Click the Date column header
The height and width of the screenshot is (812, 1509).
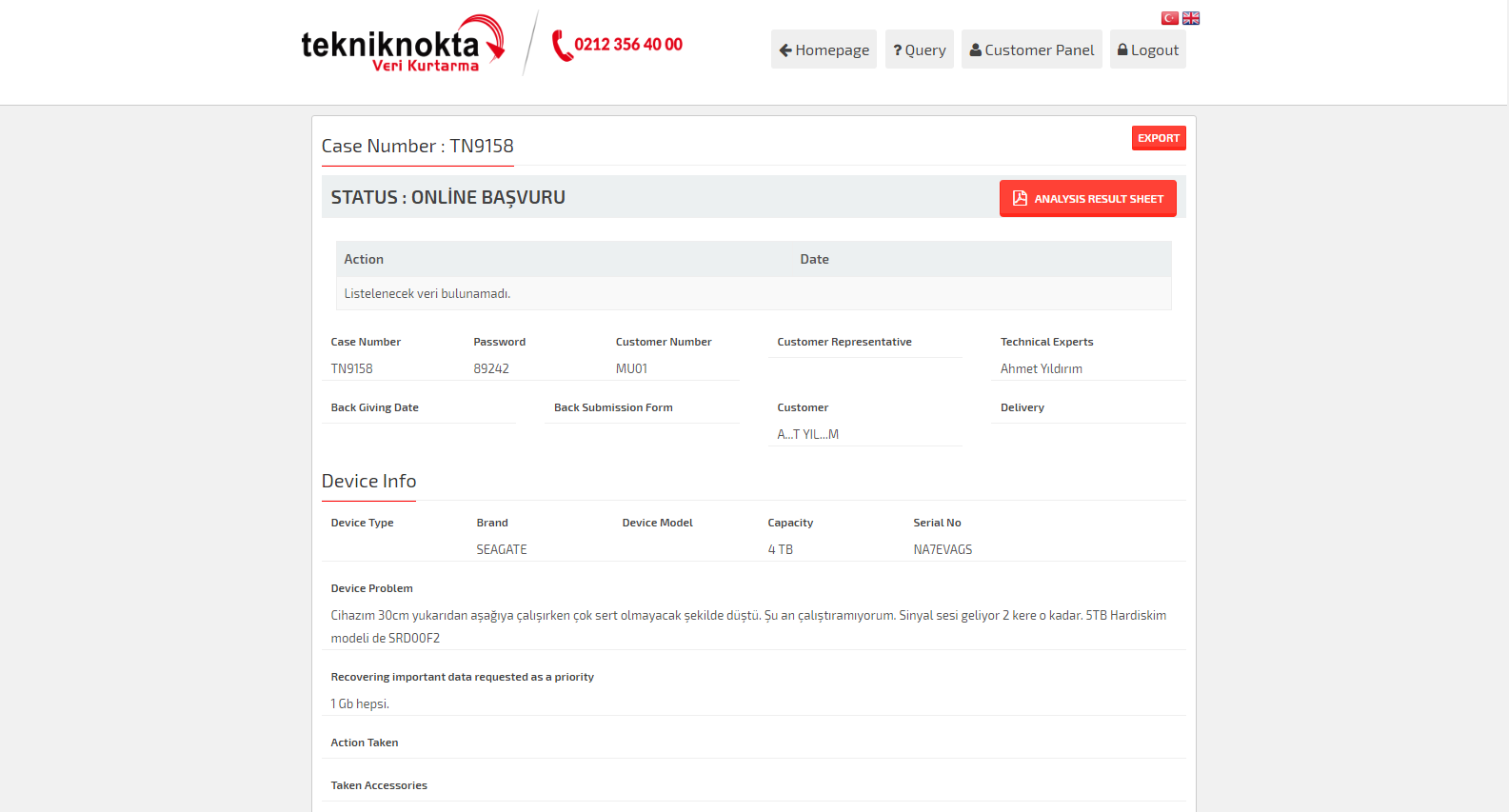tap(814, 259)
